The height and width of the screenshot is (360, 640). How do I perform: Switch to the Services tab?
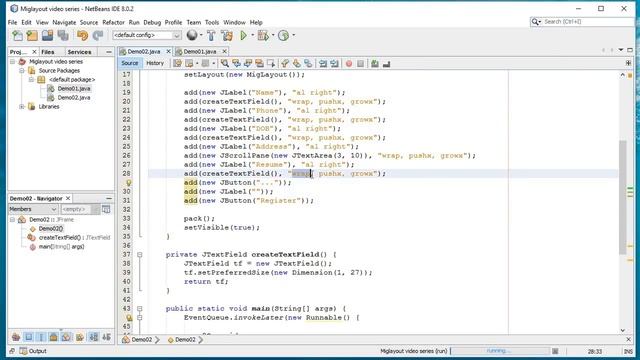[x=79, y=52]
